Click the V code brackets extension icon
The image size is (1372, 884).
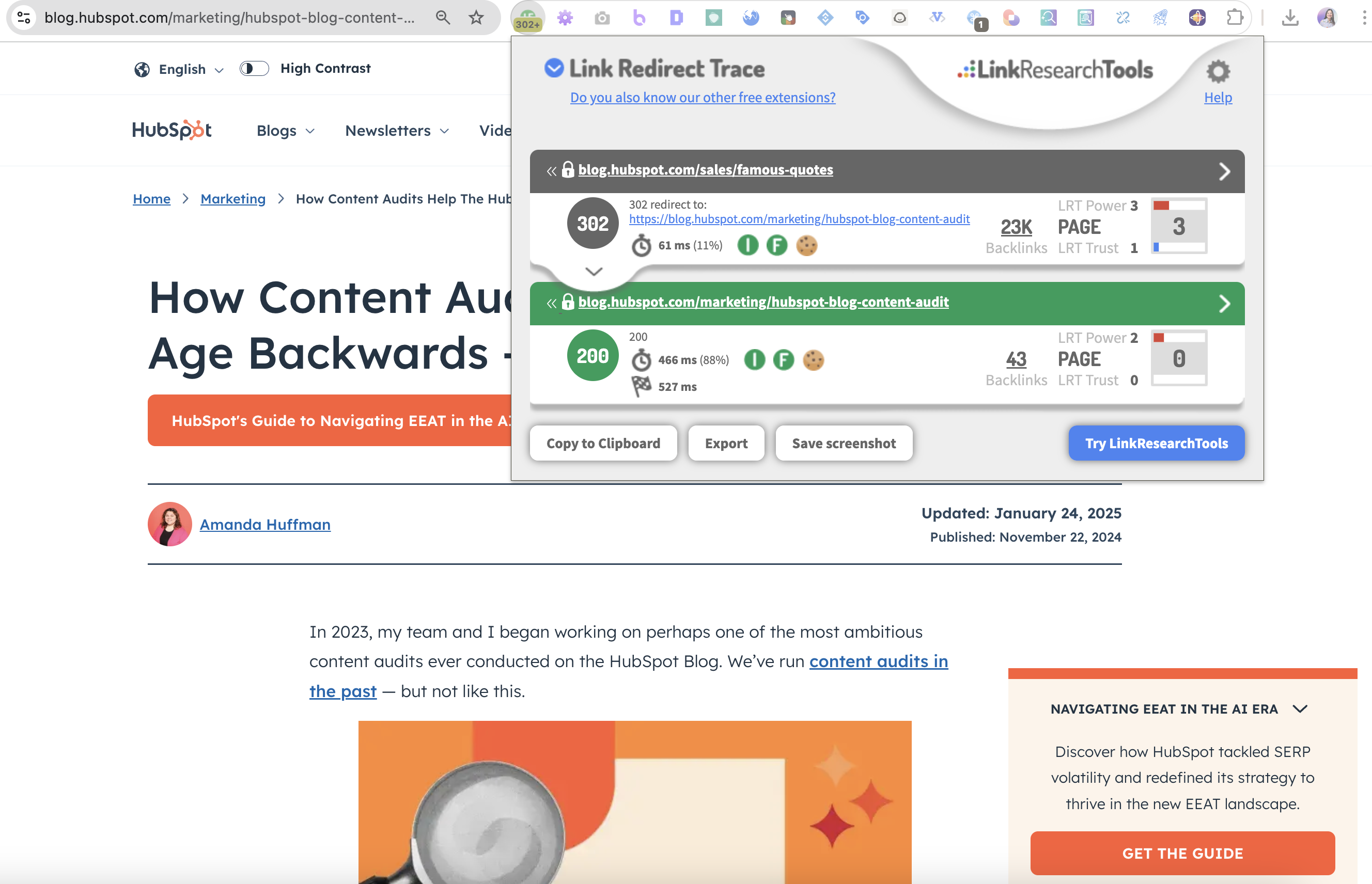click(x=937, y=18)
